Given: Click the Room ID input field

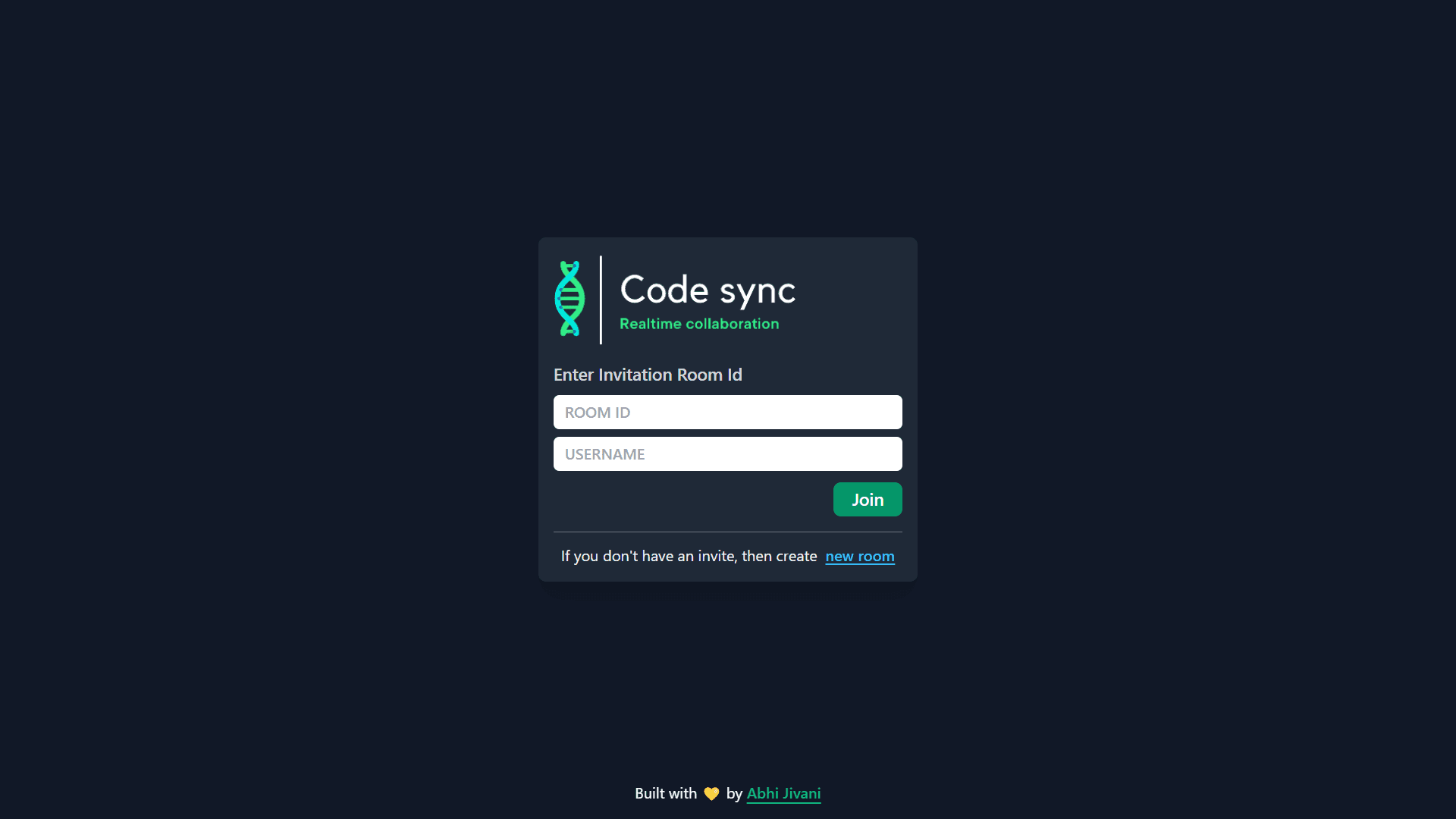Looking at the screenshot, I should coord(727,411).
